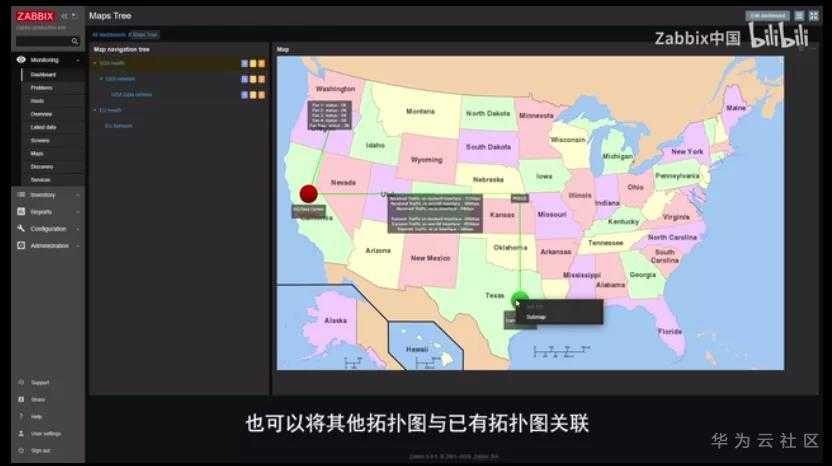Click the Reports chart icon
832x466 pixels.
click(21, 211)
